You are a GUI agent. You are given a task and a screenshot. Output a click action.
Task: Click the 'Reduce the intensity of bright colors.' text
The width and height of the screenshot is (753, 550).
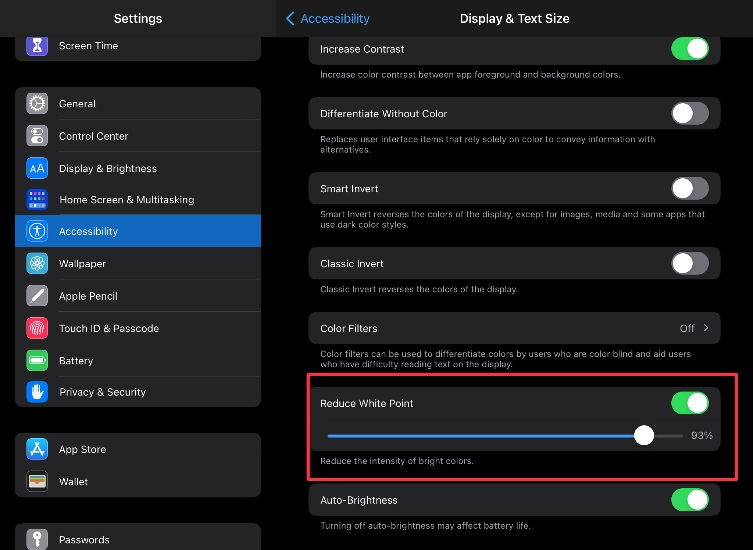[397, 461]
